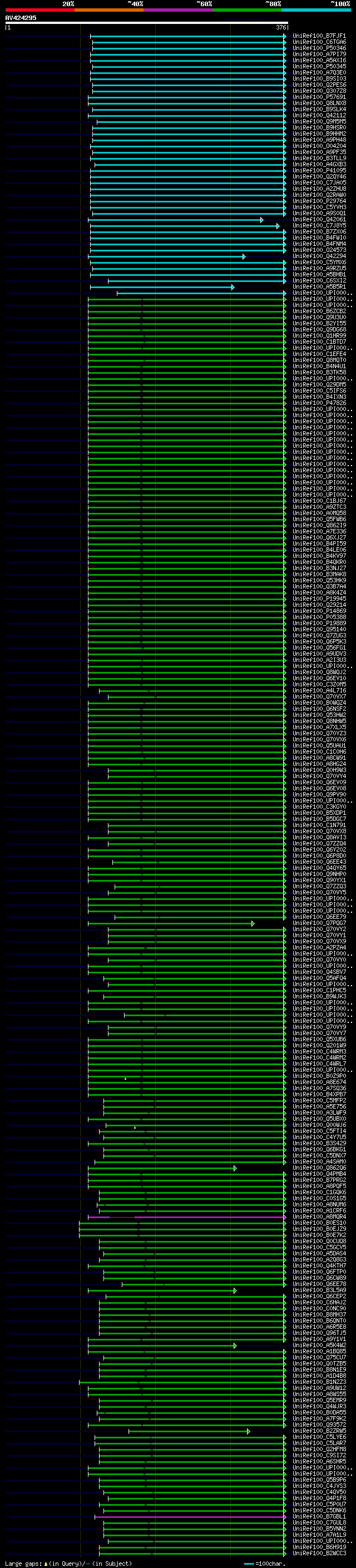Open hit UniRef100_P57691
356x1568 pixels.
point(319,97)
